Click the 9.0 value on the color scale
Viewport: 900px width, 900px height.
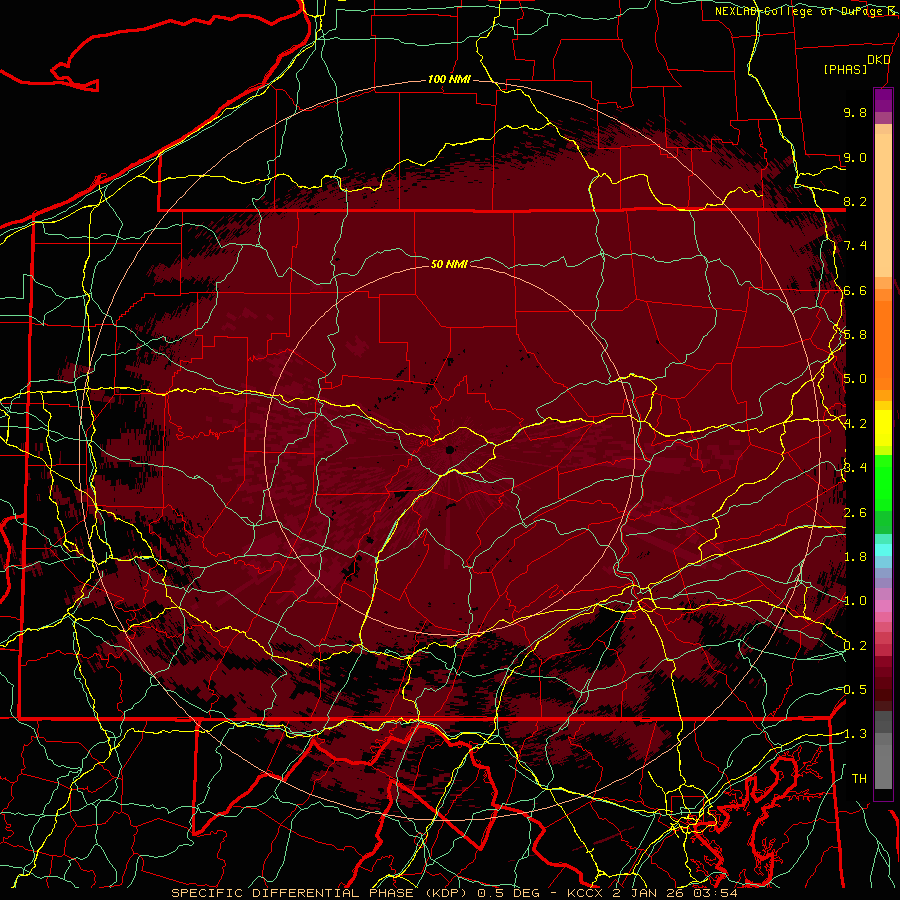855,157
